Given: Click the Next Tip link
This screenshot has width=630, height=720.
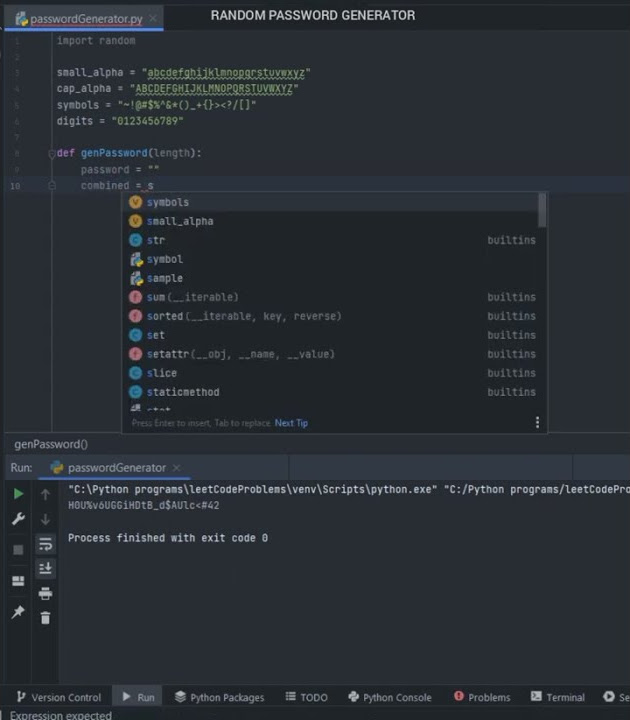Looking at the screenshot, I should click(291, 423).
